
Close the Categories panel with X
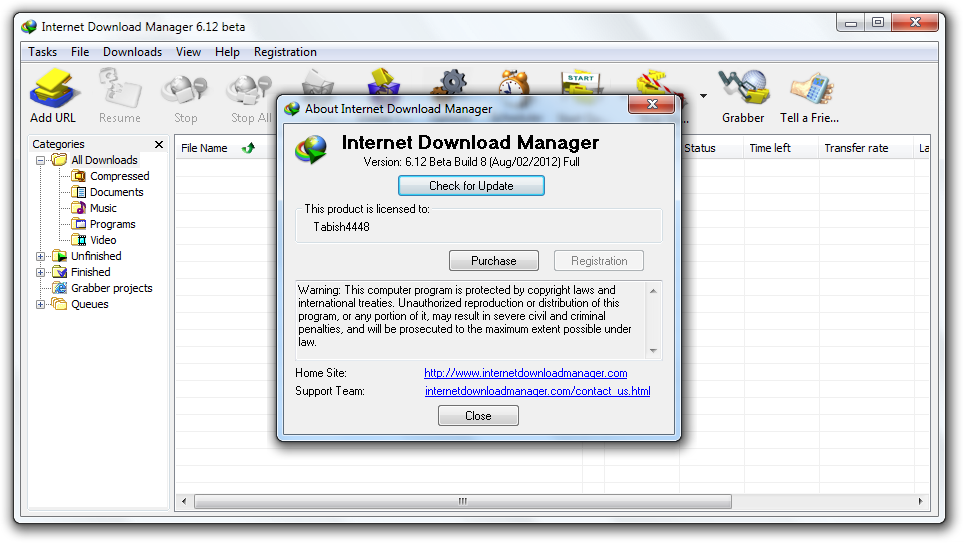[159, 144]
